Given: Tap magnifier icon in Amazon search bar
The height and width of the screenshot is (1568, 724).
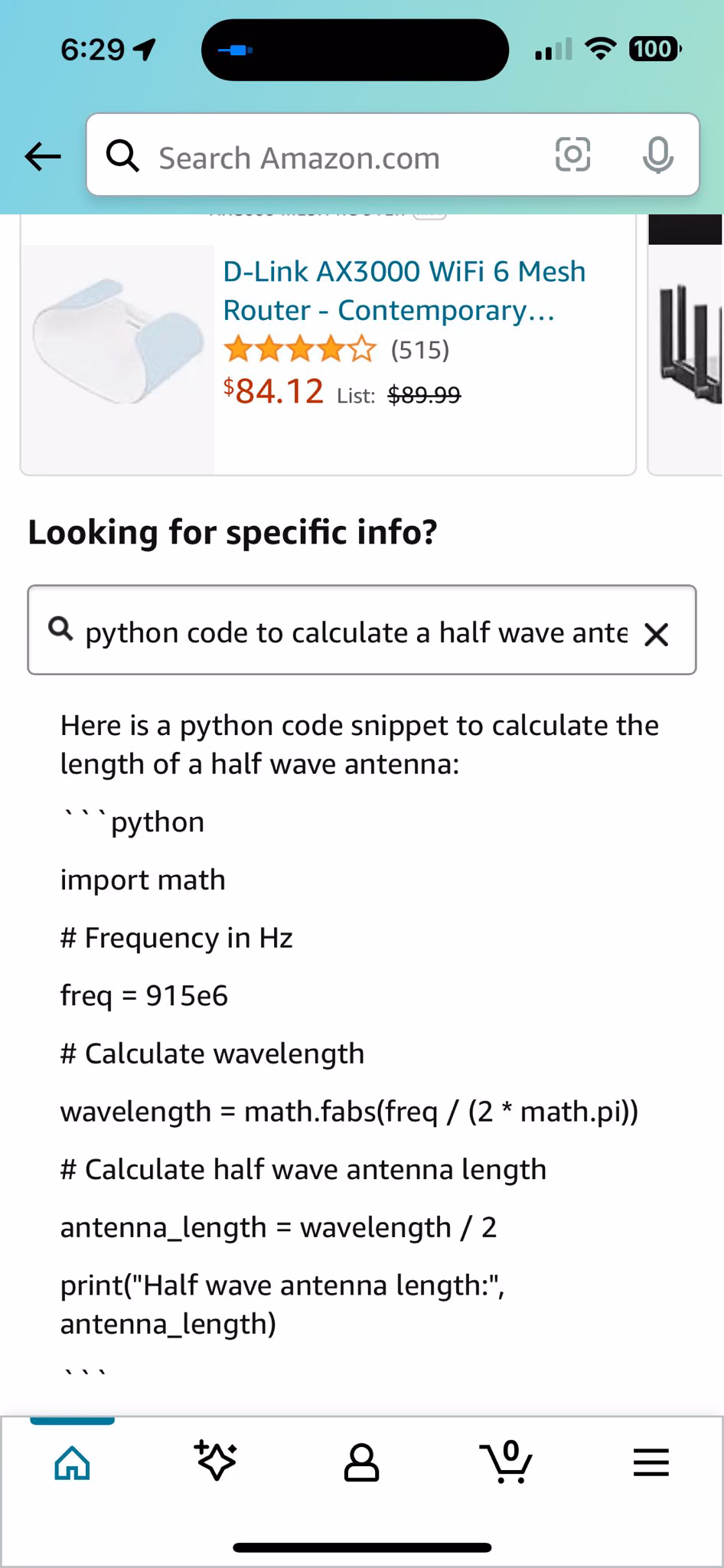Looking at the screenshot, I should coord(122,156).
